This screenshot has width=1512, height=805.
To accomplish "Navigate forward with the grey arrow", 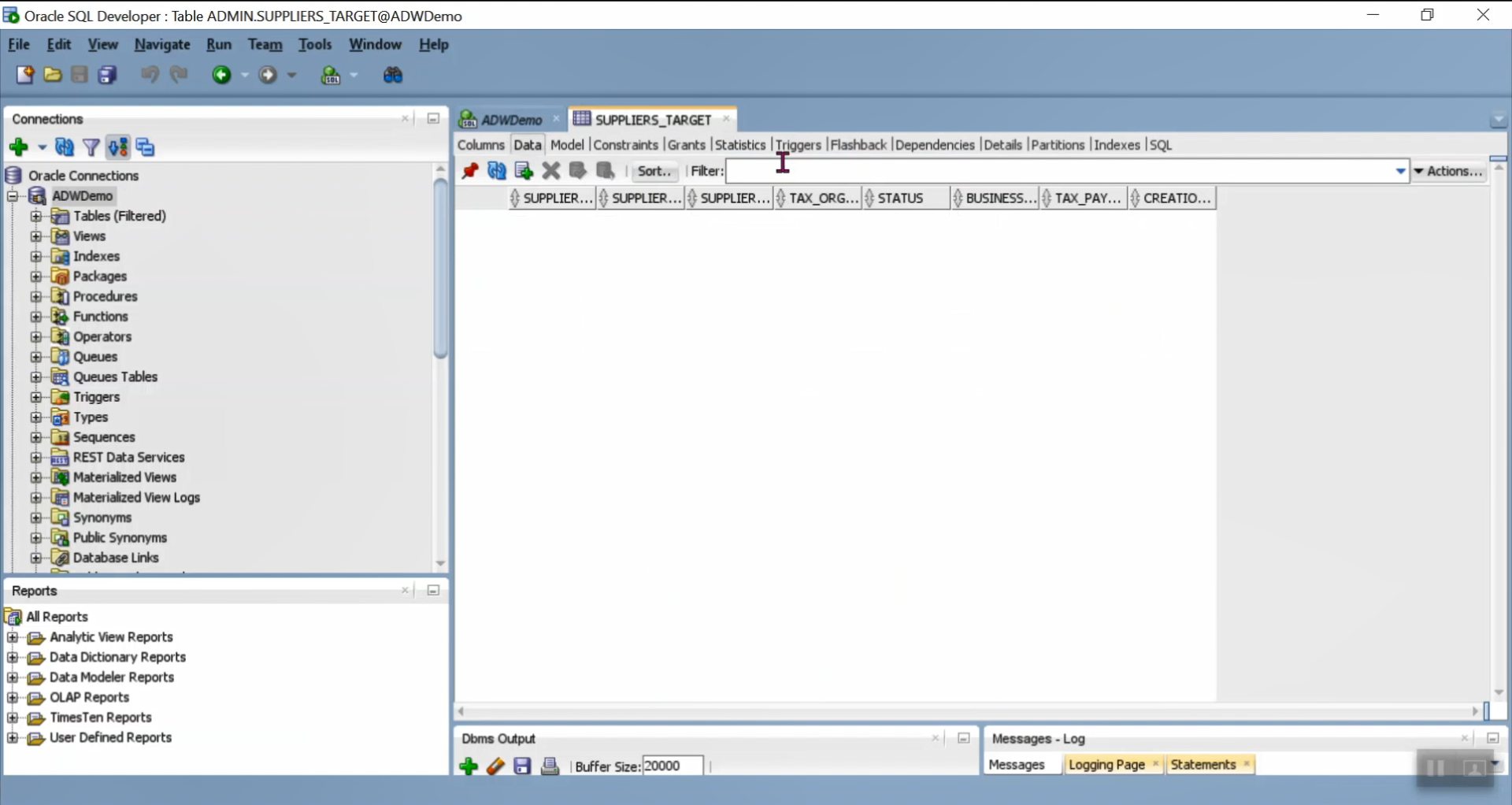I will [x=269, y=75].
